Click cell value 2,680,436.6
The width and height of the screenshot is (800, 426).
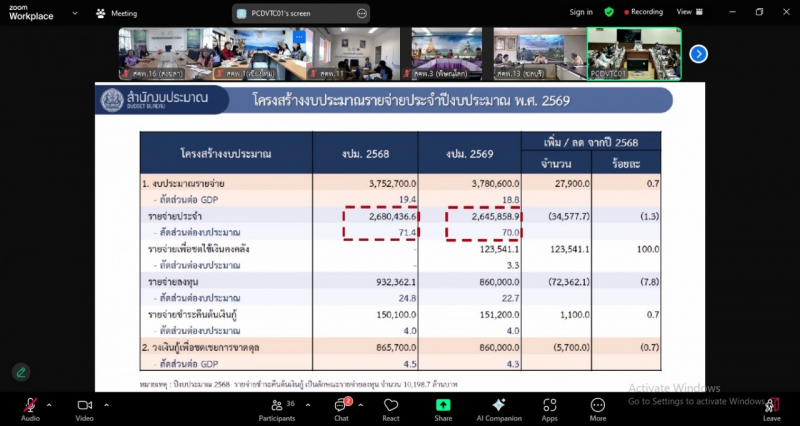(392, 216)
